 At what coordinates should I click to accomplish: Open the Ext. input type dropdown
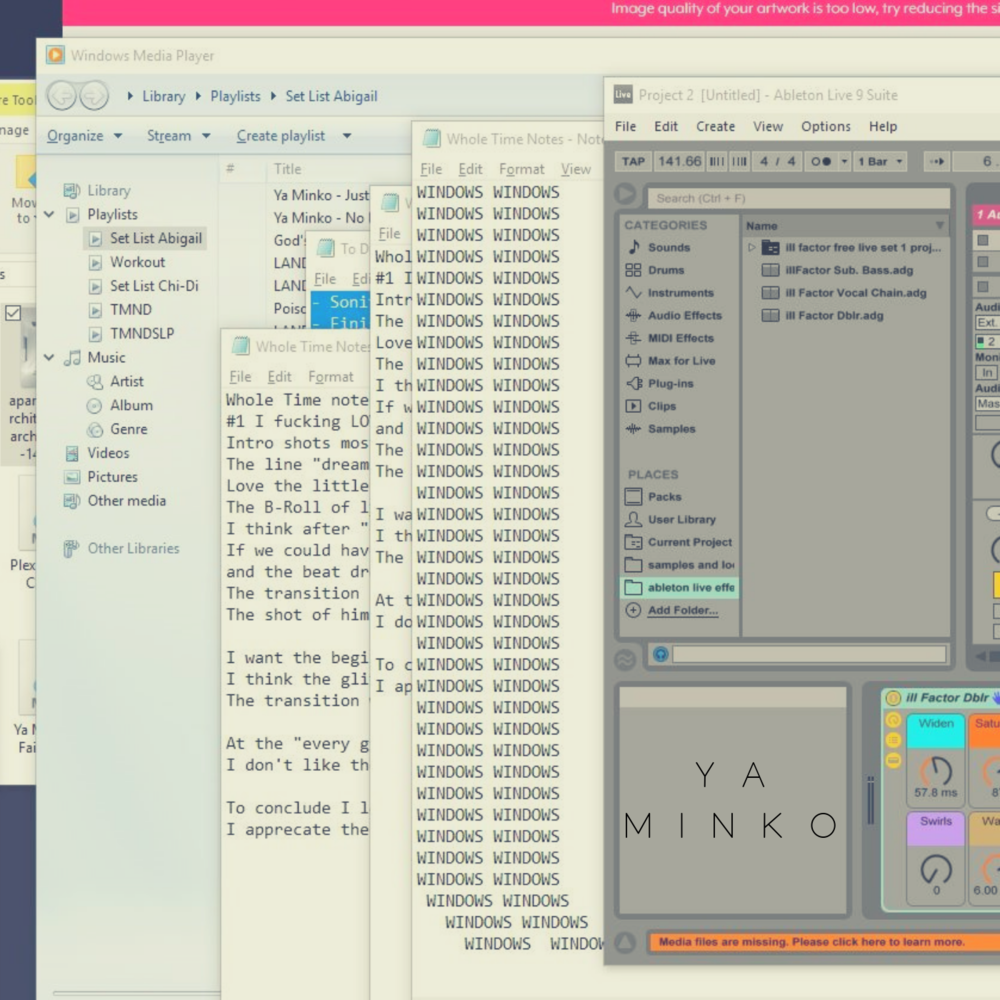(x=987, y=323)
